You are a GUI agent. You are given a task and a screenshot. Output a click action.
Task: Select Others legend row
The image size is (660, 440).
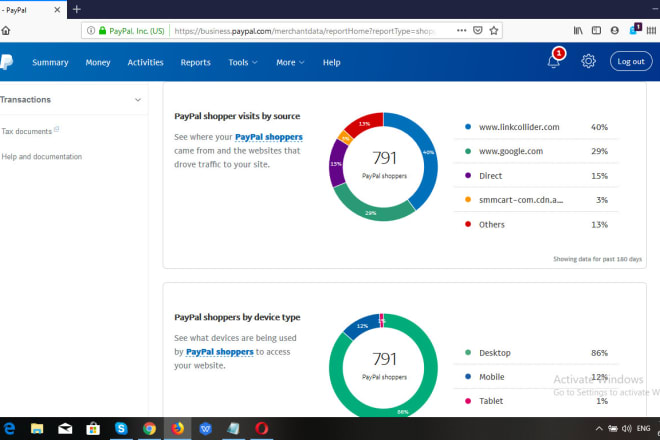point(536,224)
